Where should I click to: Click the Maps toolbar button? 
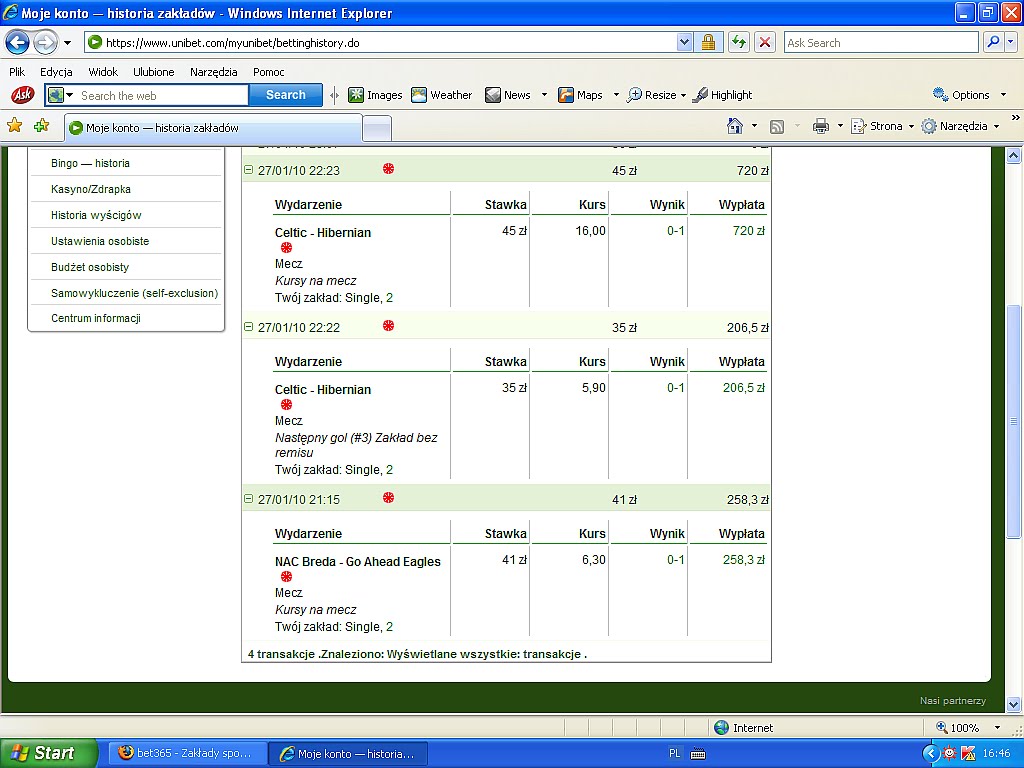tap(580, 95)
